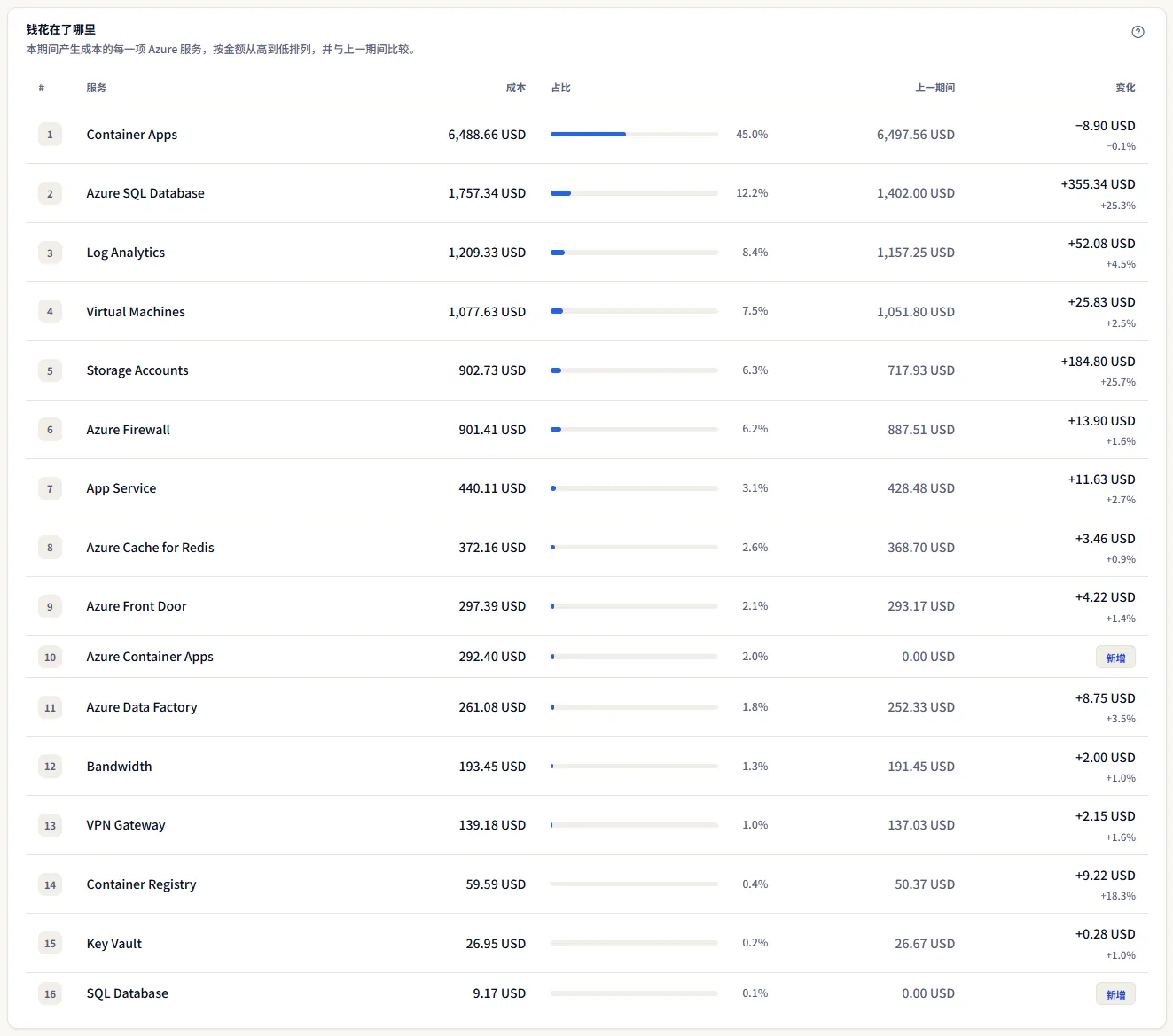Screen dimensions: 1173x1036
Task: Click rank badge number 16
Action: pos(50,994)
